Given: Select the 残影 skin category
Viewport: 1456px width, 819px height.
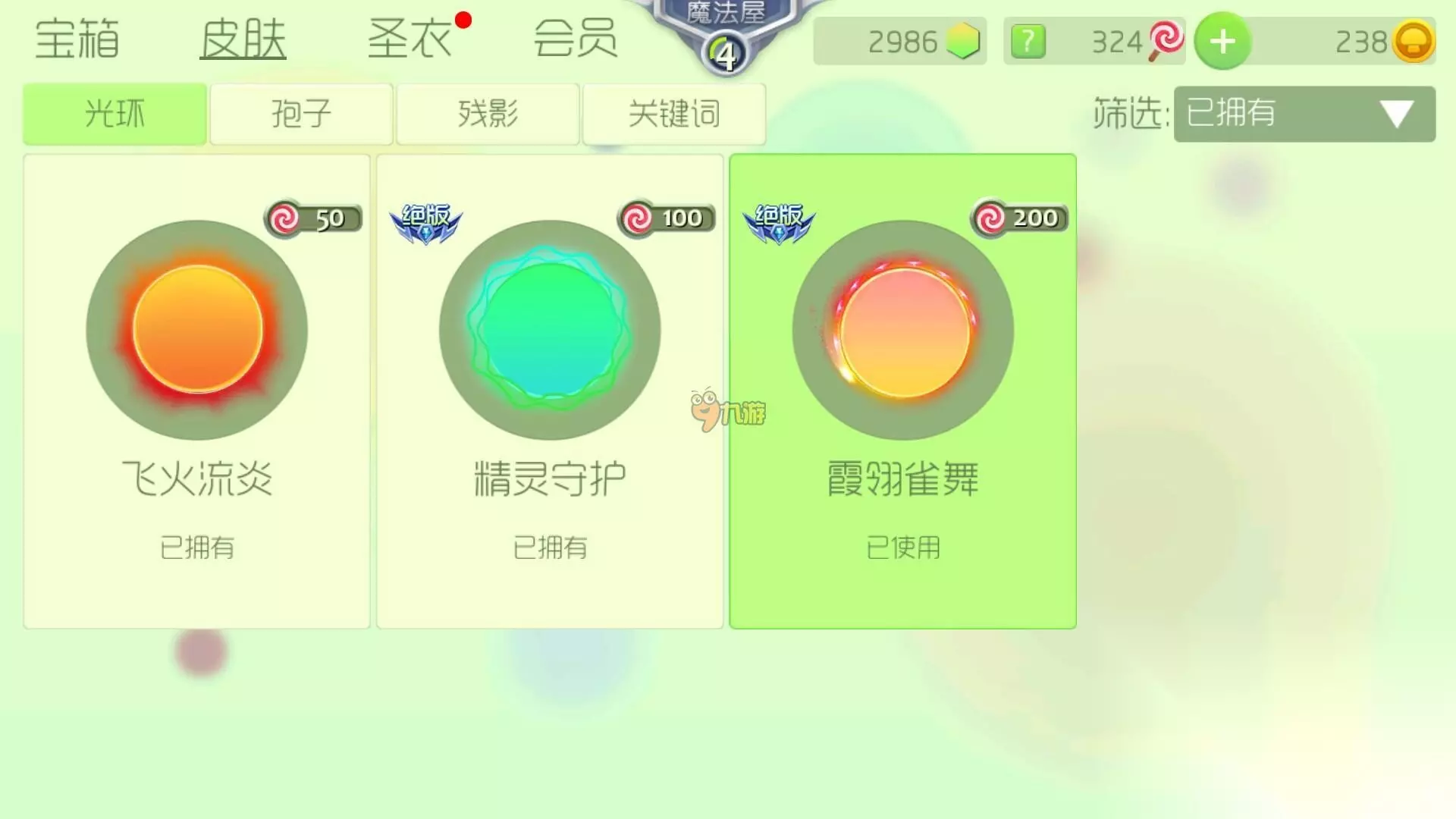Looking at the screenshot, I should click(x=488, y=114).
